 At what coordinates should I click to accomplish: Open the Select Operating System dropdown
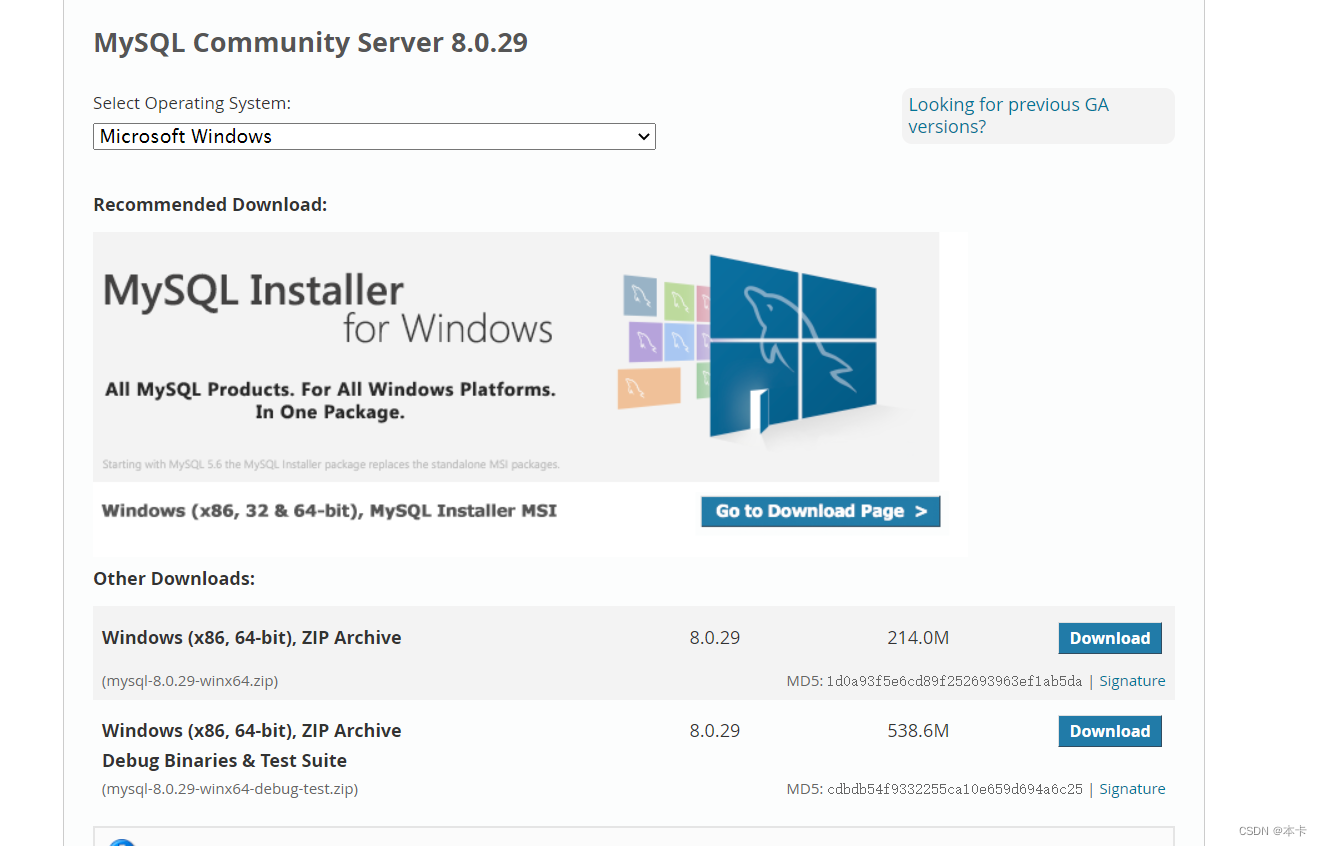pos(374,137)
